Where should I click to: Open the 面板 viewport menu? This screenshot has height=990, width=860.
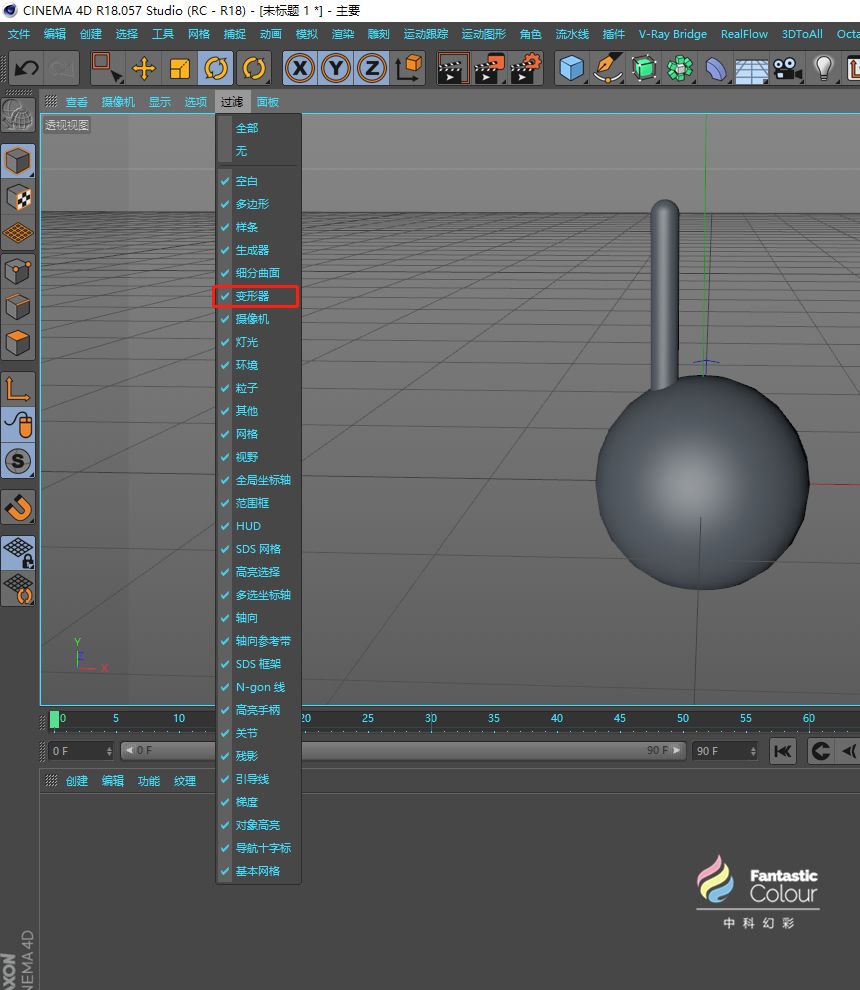point(268,102)
